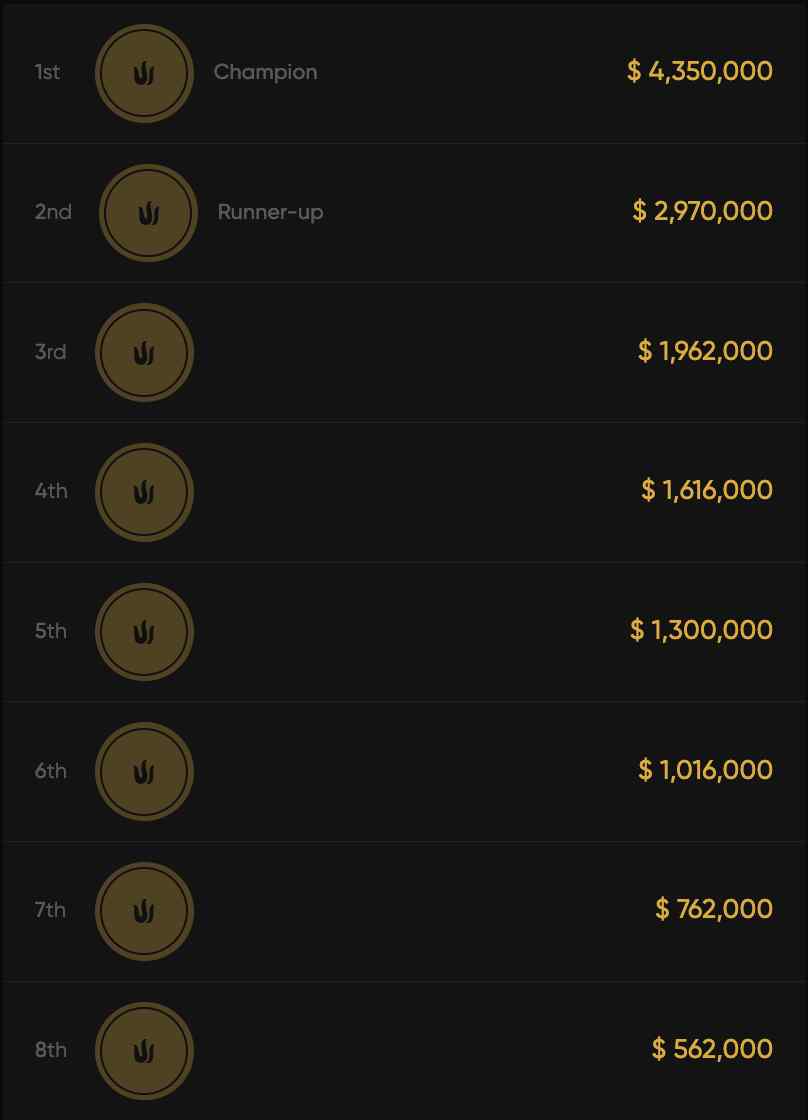This screenshot has width=808, height=1120.
Task: Click the $ 1,616,000 prize amount
Action: point(706,490)
